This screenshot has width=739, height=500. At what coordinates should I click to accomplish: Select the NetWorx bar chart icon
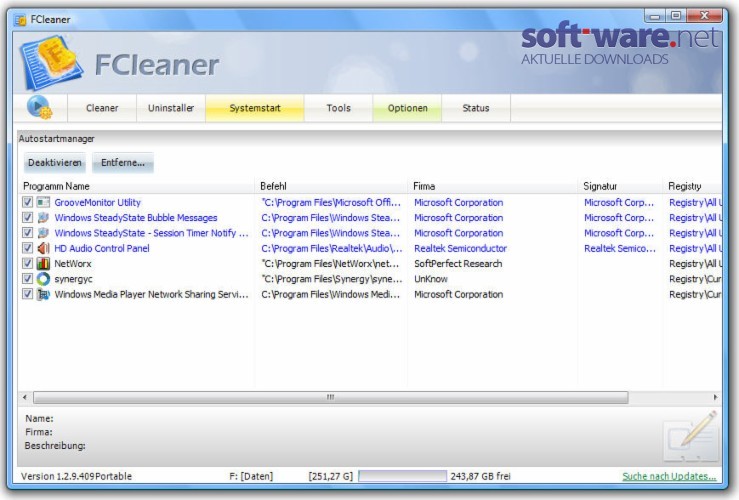(43, 263)
